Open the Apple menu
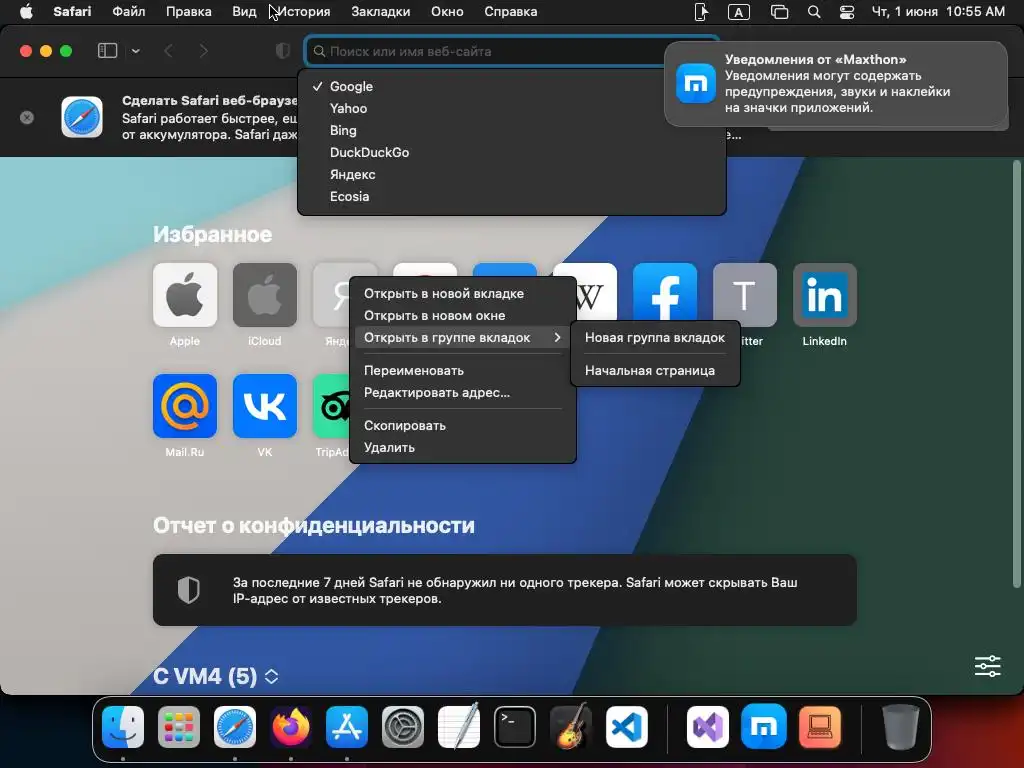Viewport: 1024px width, 768px height. click(x=26, y=12)
